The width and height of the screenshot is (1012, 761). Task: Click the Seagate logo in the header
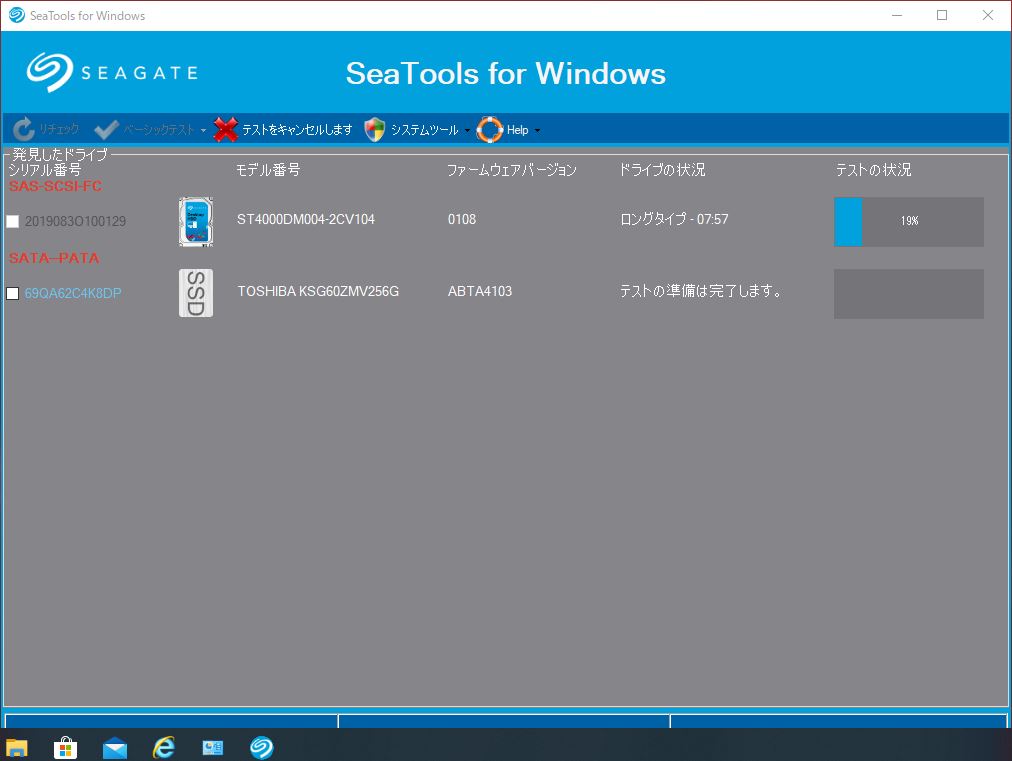click(112, 72)
